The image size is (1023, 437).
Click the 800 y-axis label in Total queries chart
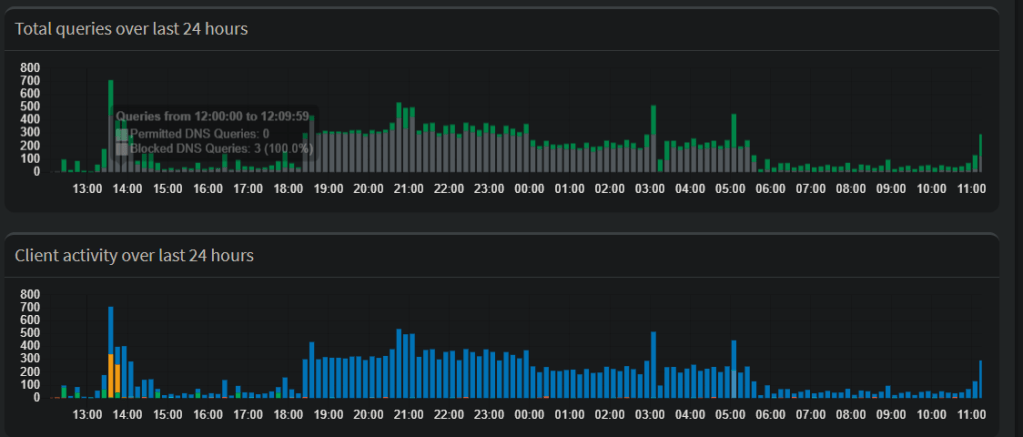click(30, 68)
